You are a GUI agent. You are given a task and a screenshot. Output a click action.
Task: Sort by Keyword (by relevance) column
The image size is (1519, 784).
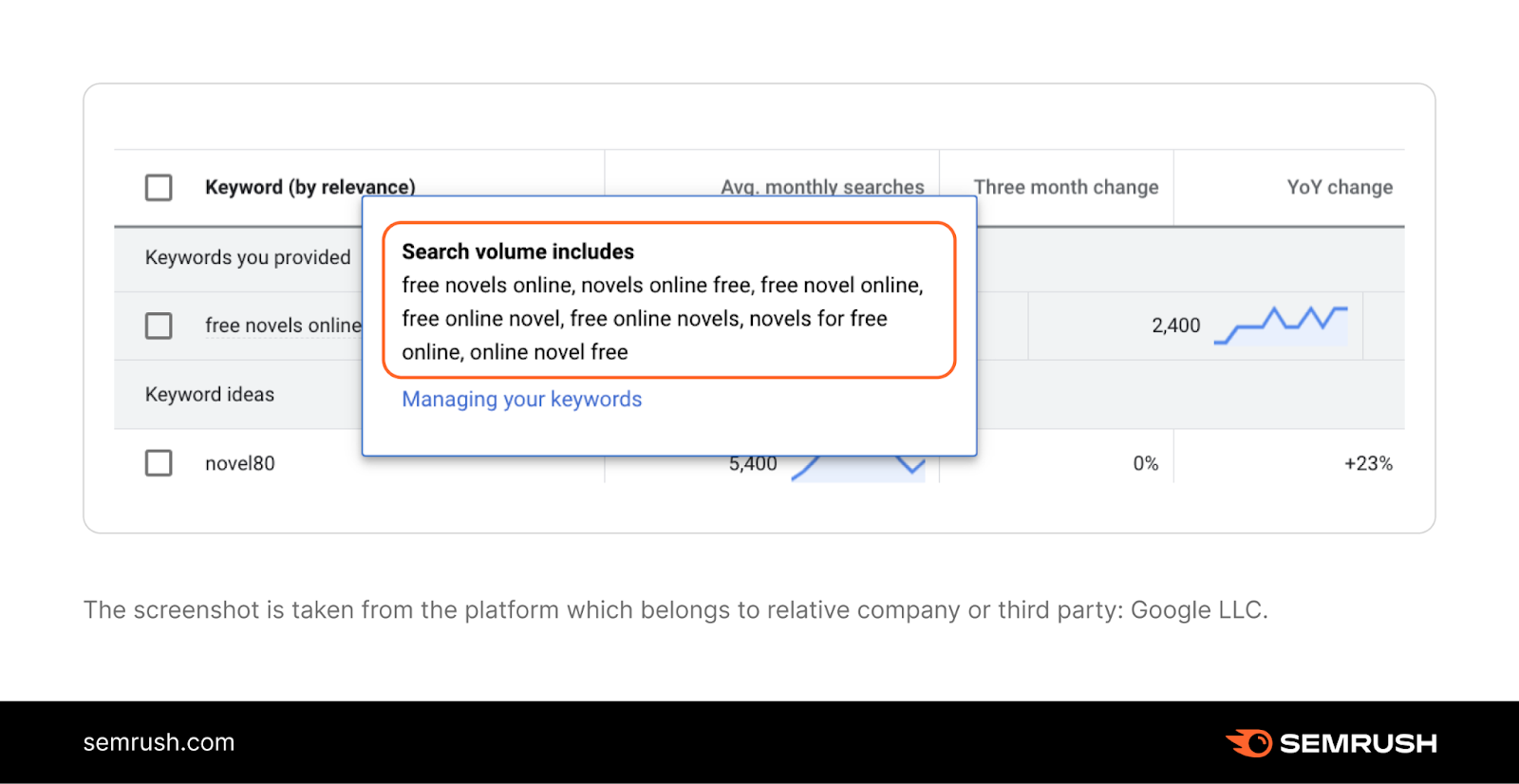pyautogui.click(x=309, y=187)
